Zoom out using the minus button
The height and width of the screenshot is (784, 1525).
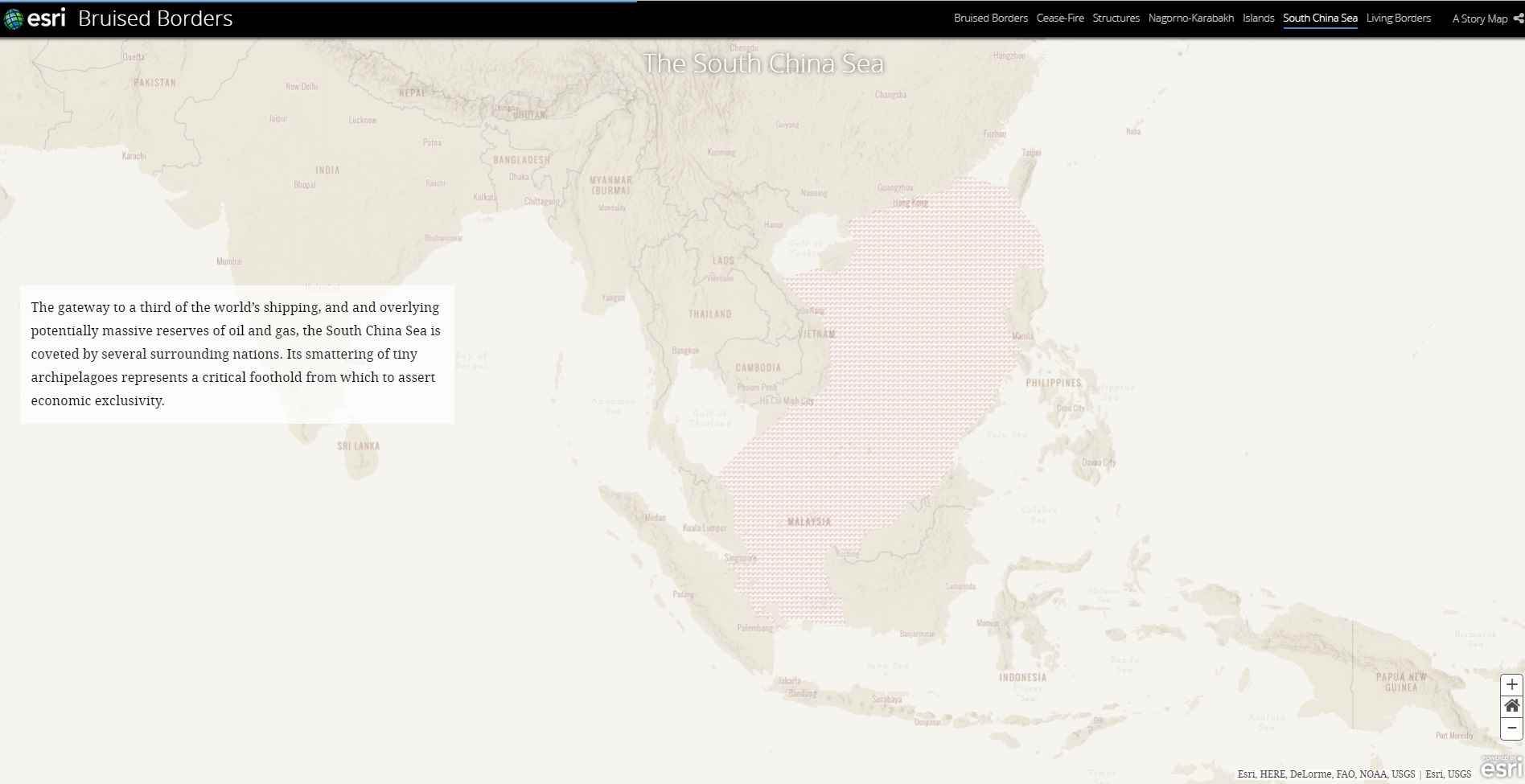point(1511,728)
